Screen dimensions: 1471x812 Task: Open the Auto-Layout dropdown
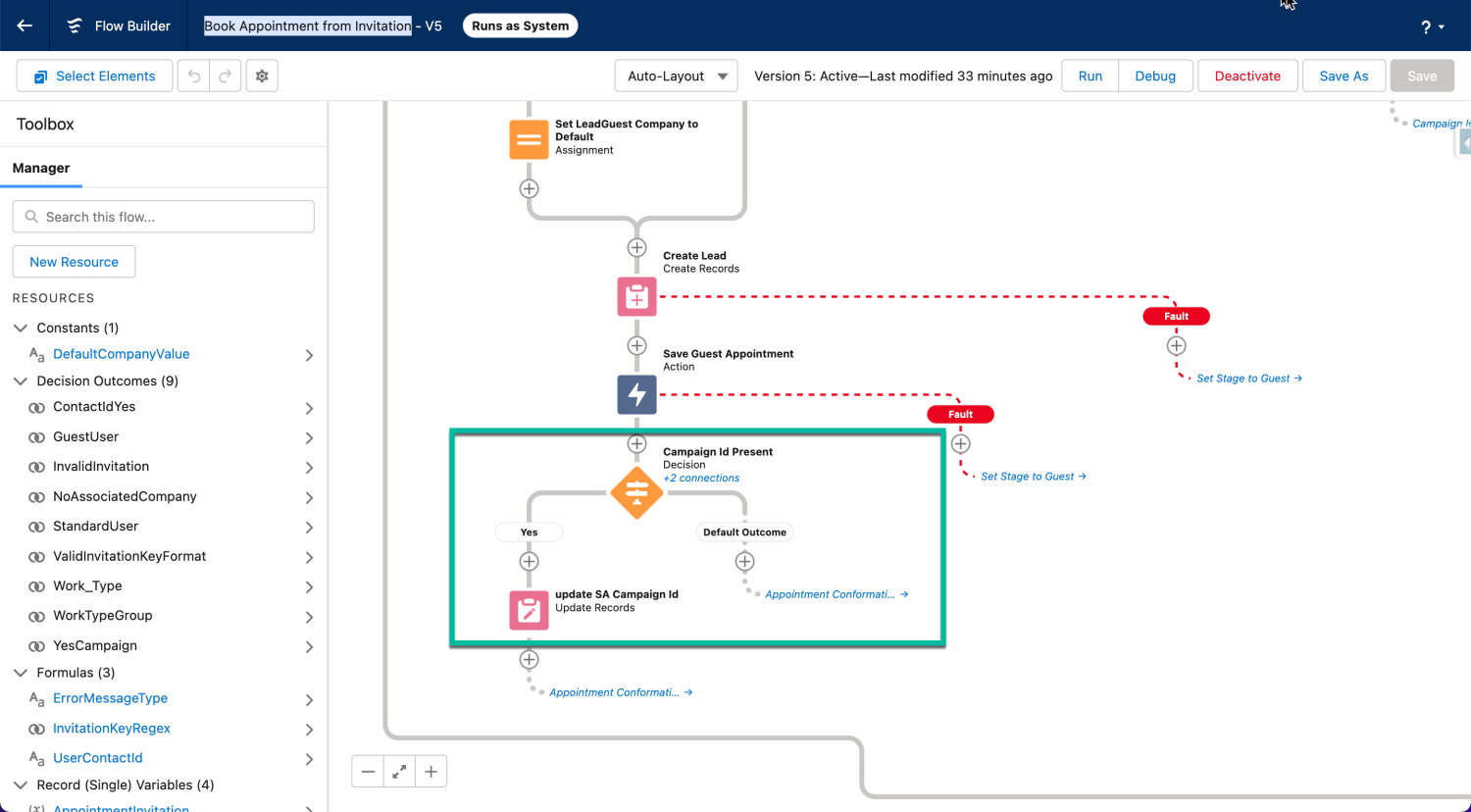coord(676,76)
